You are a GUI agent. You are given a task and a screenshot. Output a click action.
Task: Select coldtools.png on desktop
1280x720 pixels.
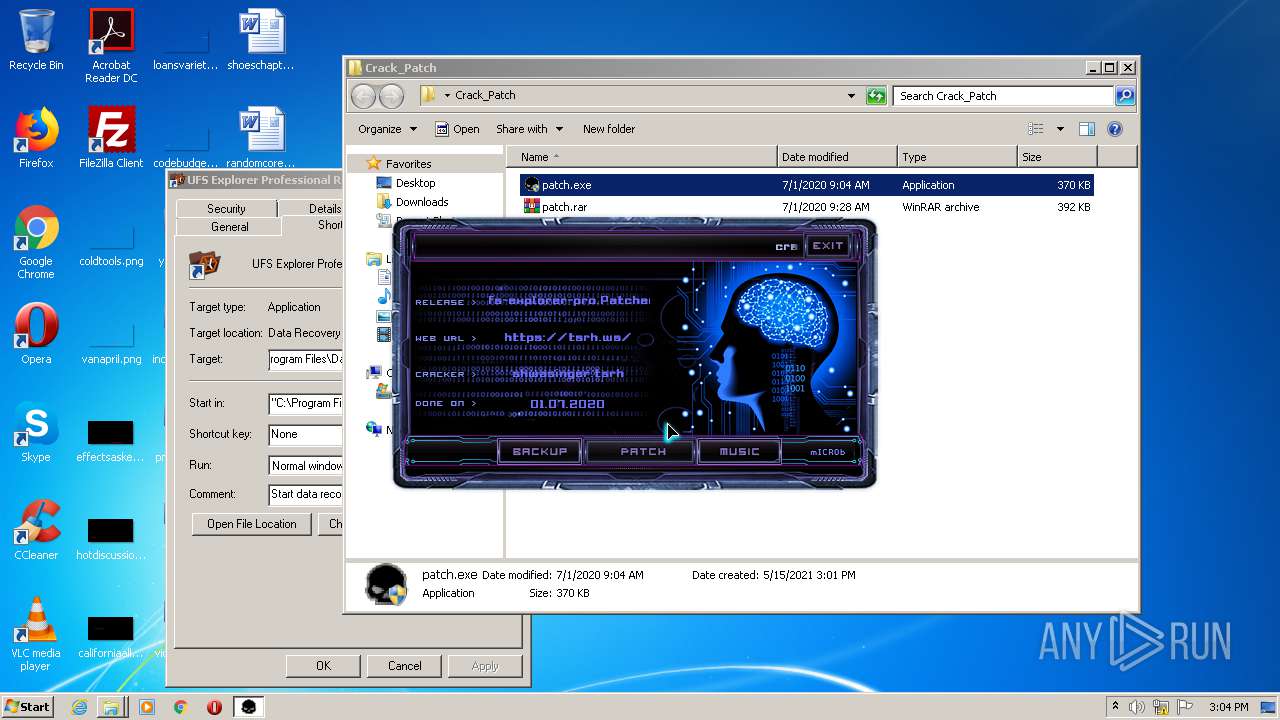111,244
